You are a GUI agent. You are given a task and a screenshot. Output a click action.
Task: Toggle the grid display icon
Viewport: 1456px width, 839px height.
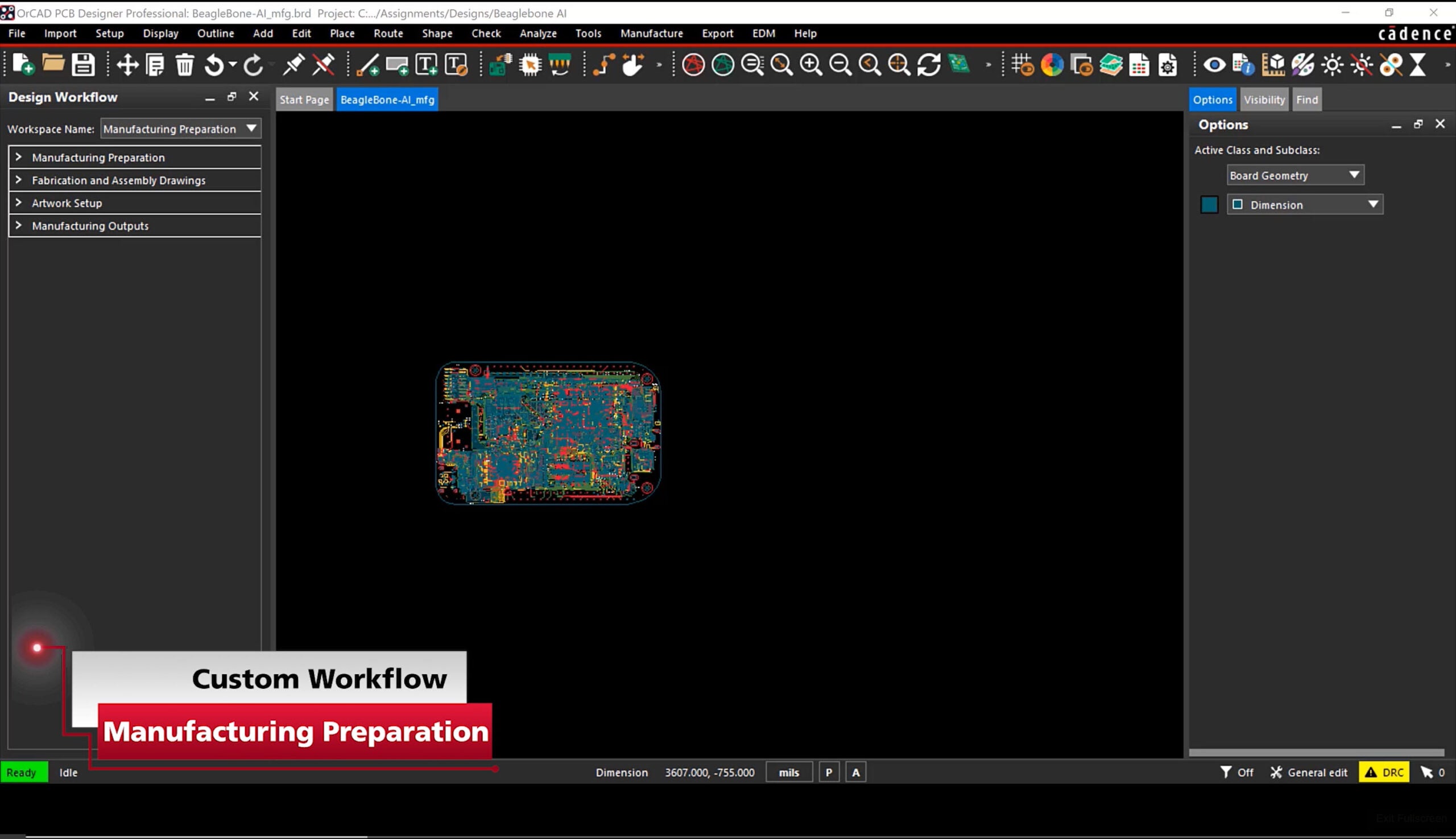tap(1023, 65)
